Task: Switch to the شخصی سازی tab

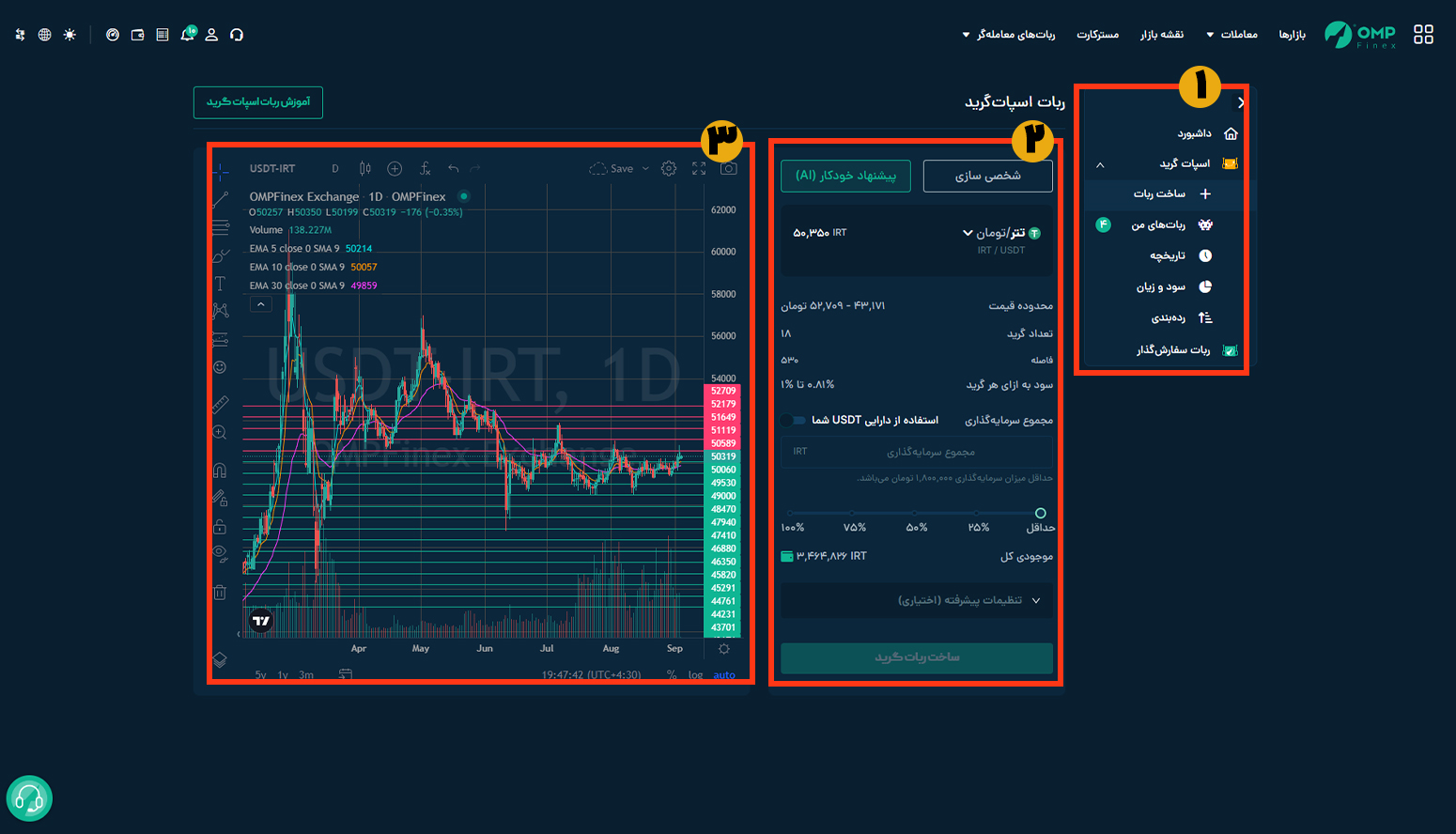Action: [987, 176]
